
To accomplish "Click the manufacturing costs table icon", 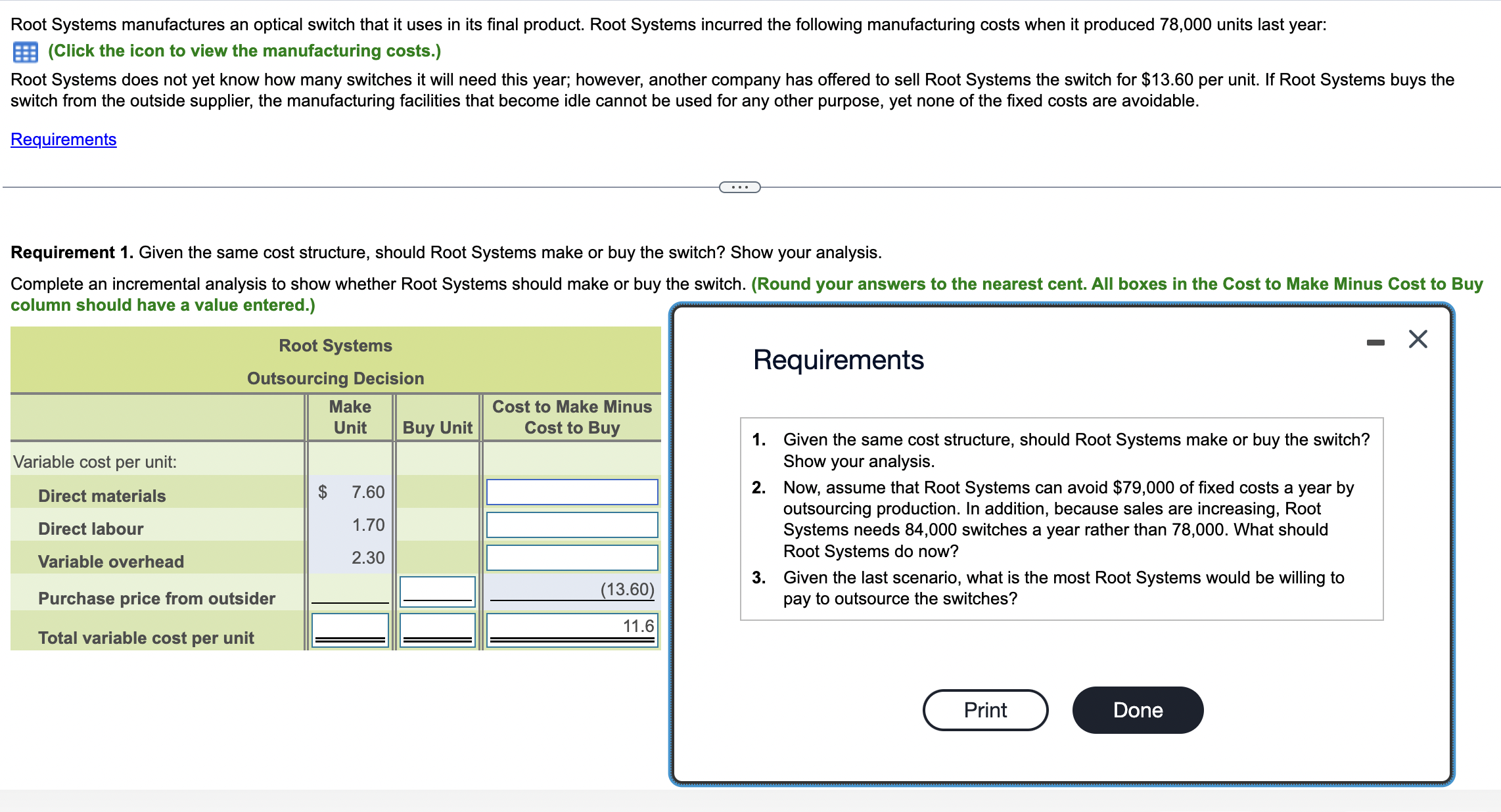I will [25, 51].
